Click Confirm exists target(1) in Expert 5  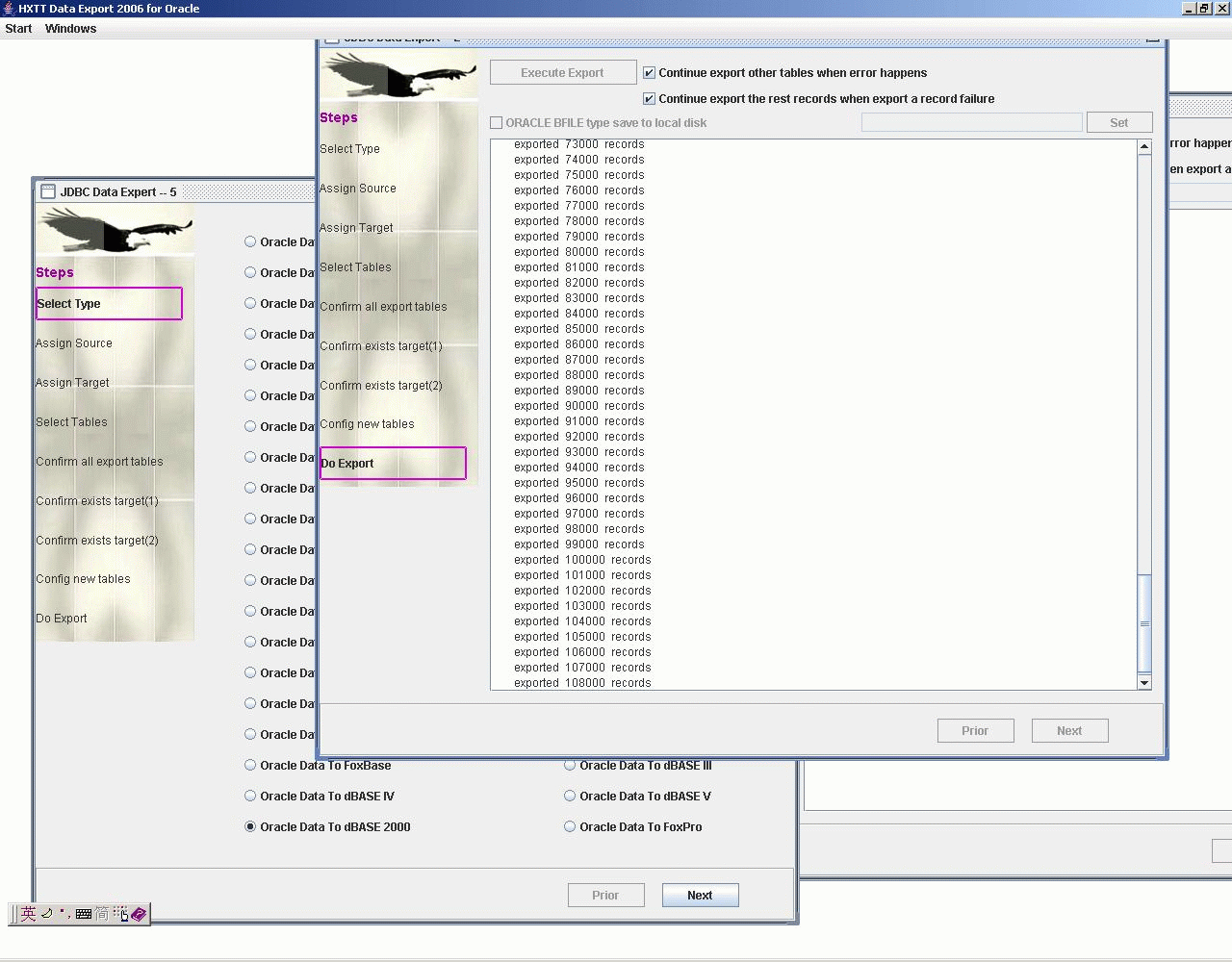coord(97,501)
